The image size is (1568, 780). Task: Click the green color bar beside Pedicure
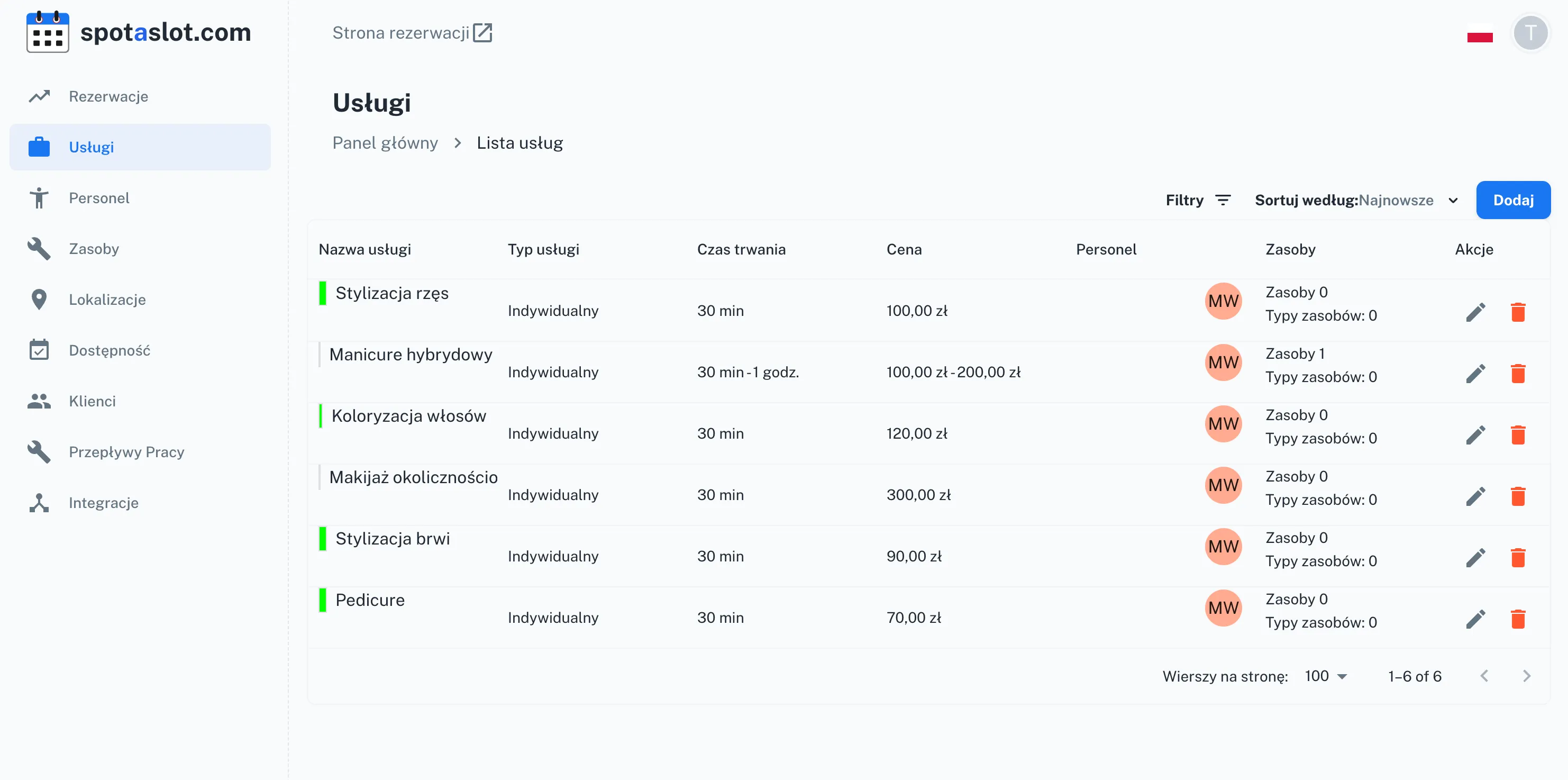click(x=323, y=600)
